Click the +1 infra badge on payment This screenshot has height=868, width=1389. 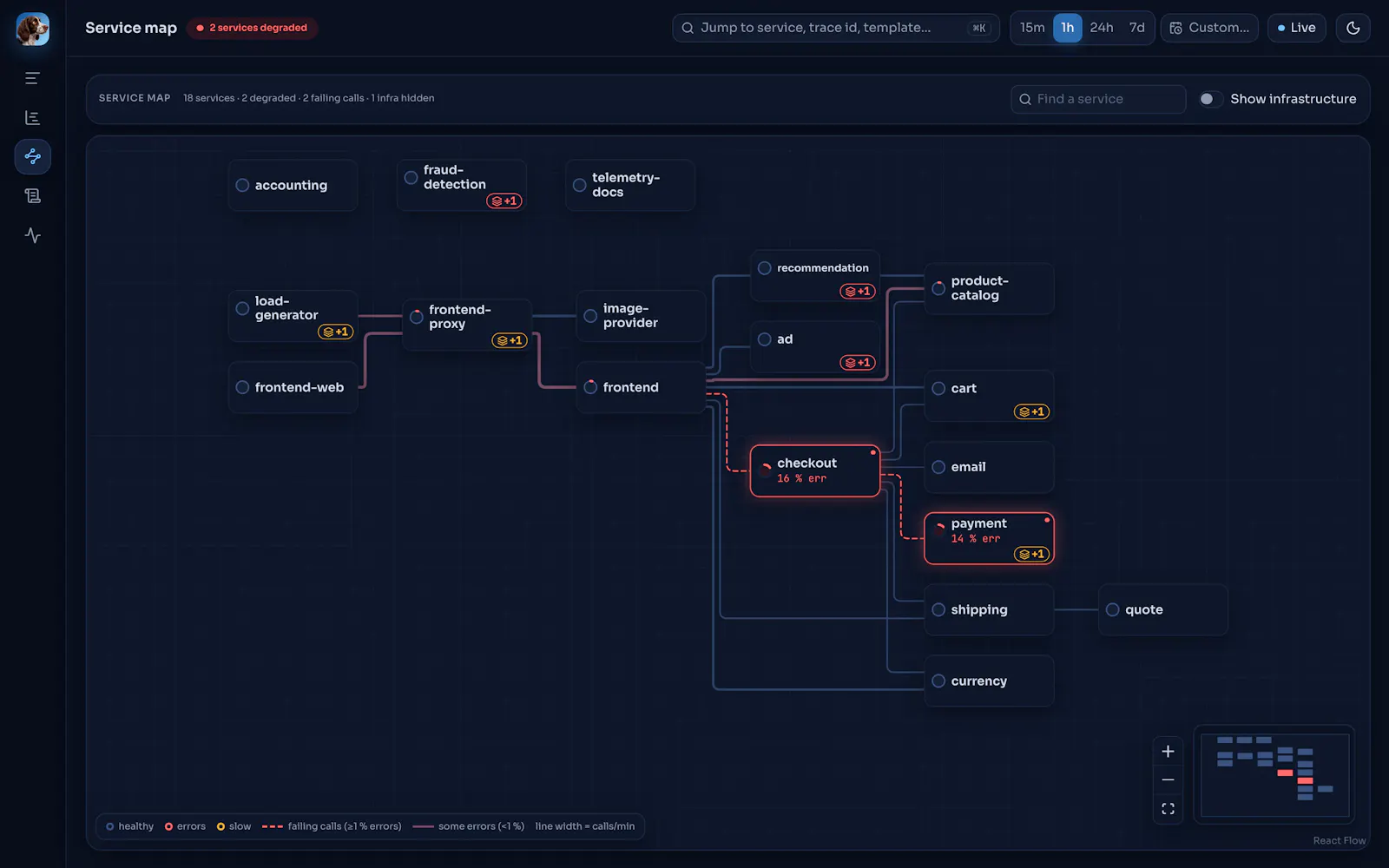click(x=1031, y=554)
